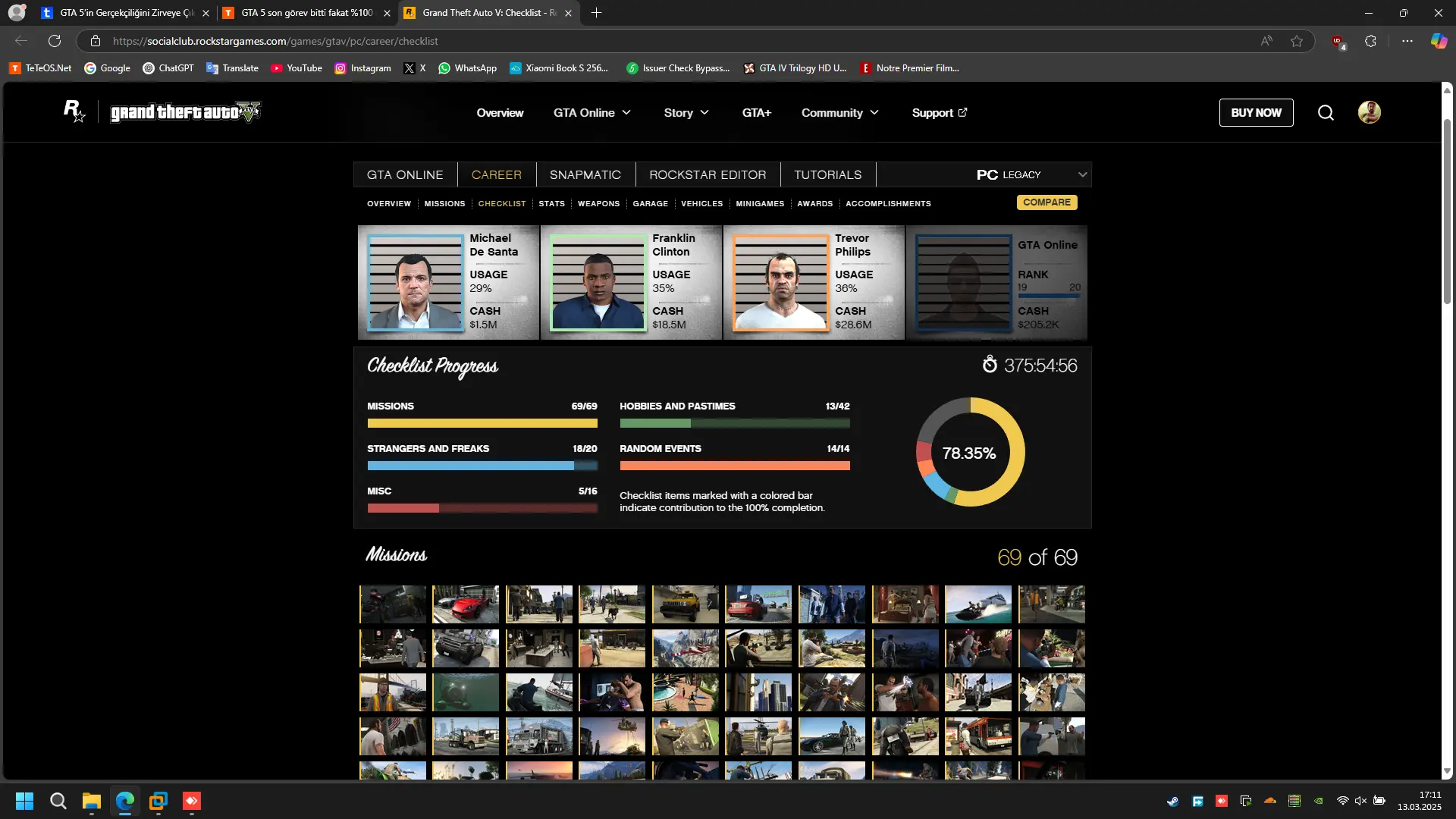The height and width of the screenshot is (819, 1456).
Task: Open the user profile avatar menu
Action: (x=1369, y=112)
